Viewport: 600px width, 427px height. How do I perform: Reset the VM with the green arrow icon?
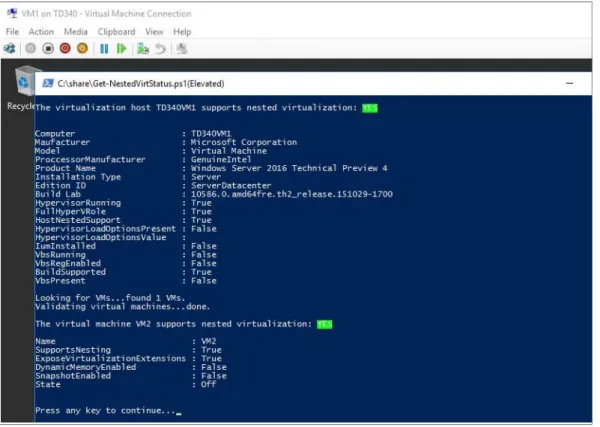[121, 49]
